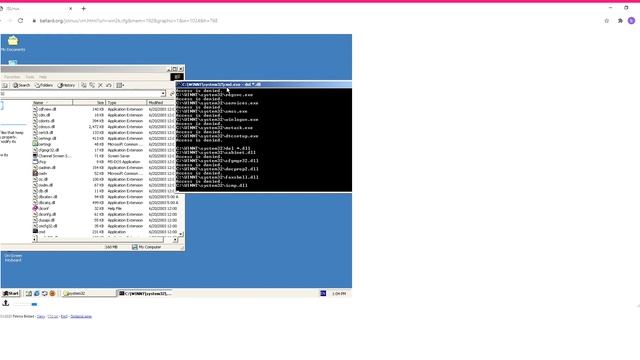Open the Tools menu in Explorer
The height and width of the screenshot is (360, 640).
click(x=30, y=77)
